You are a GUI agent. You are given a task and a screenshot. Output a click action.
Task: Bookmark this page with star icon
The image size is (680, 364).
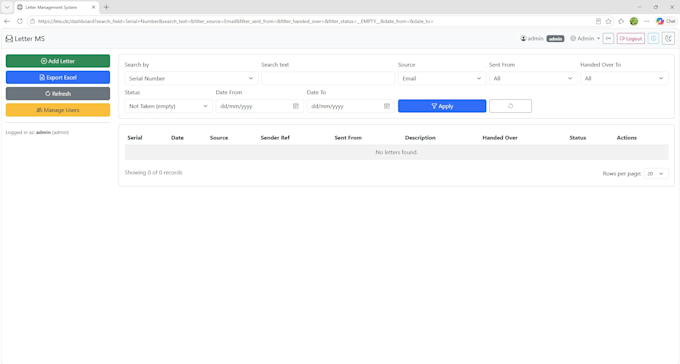[608, 21]
